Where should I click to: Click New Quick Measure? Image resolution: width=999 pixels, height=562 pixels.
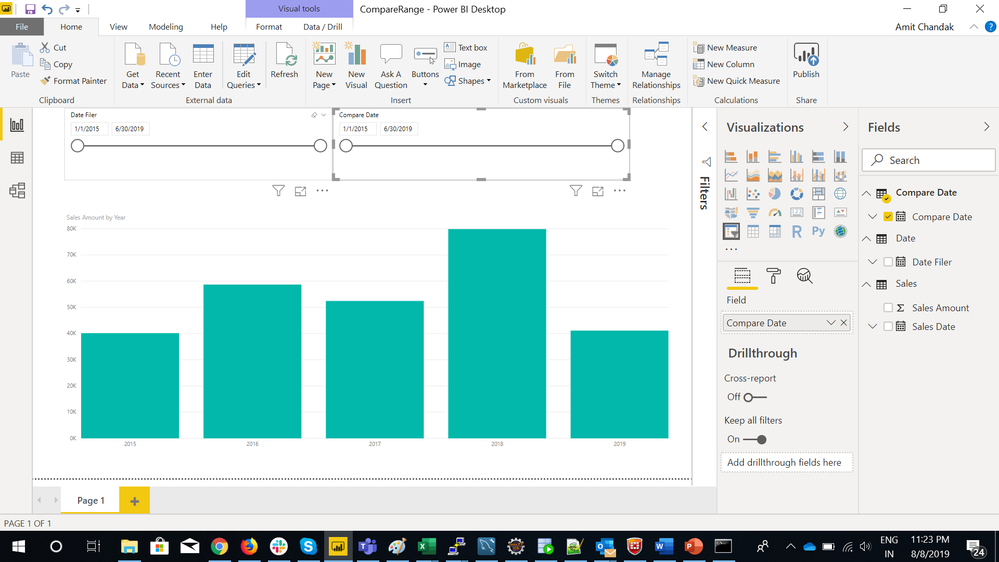pos(737,81)
